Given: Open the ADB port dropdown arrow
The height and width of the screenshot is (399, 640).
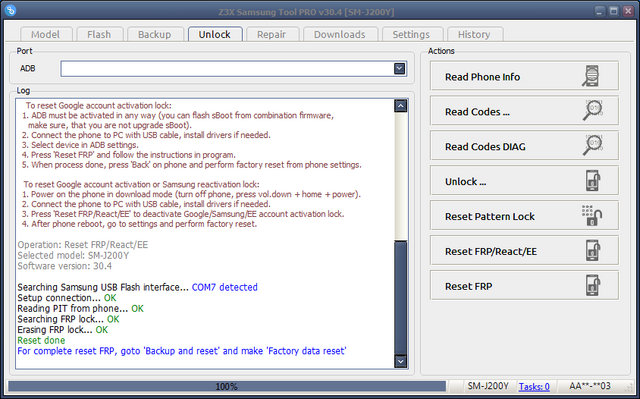Looking at the screenshot, I should click(x=400, y=69).
